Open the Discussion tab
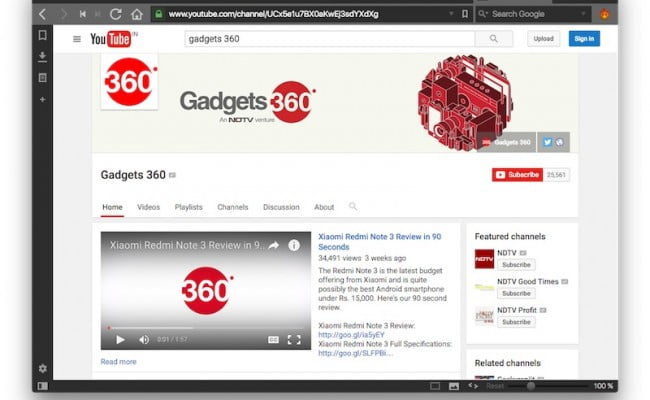This screenshot has width=650, height=400. [x=281, y=207]
